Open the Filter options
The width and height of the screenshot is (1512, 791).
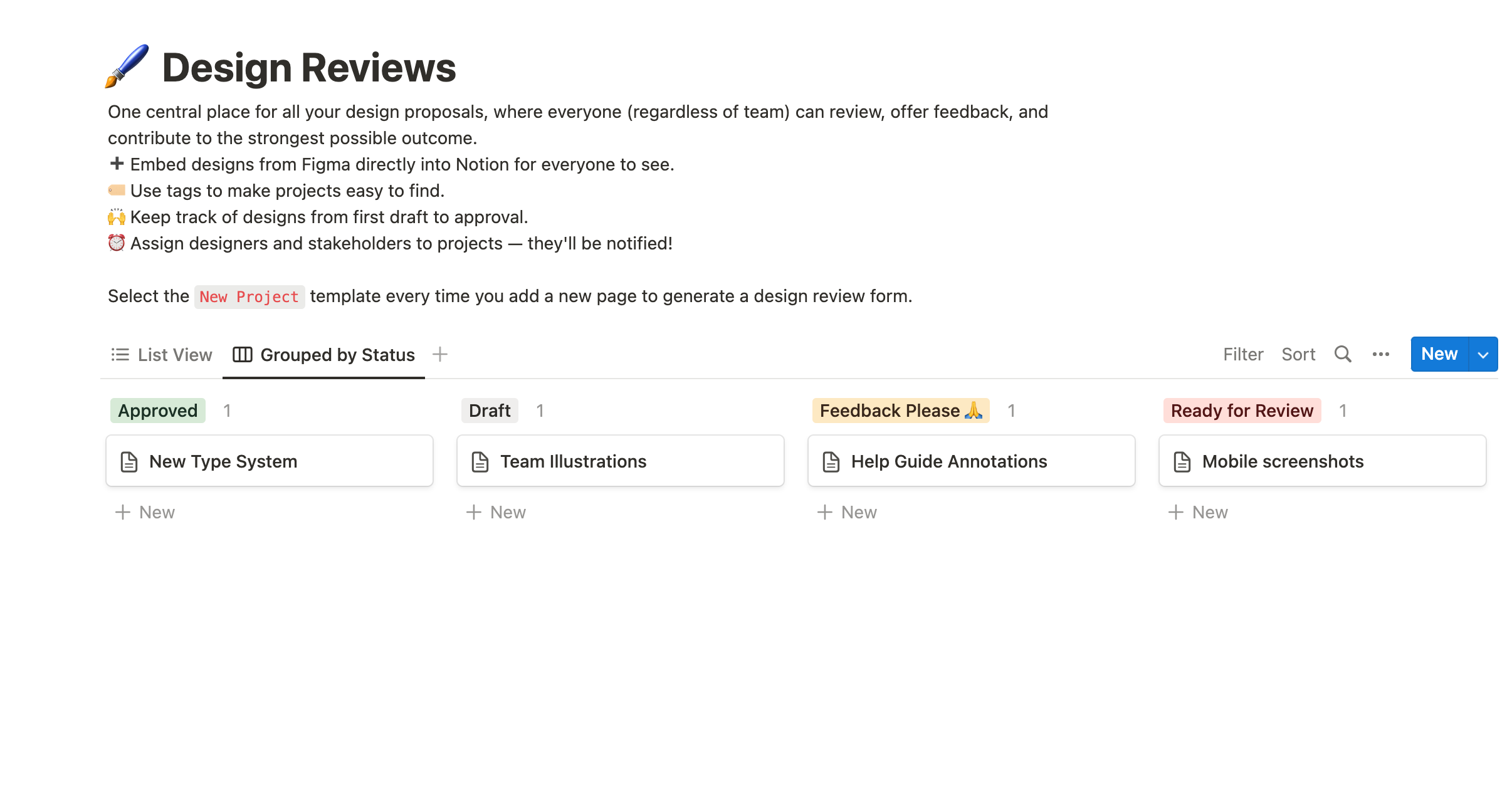(1242, 354)
